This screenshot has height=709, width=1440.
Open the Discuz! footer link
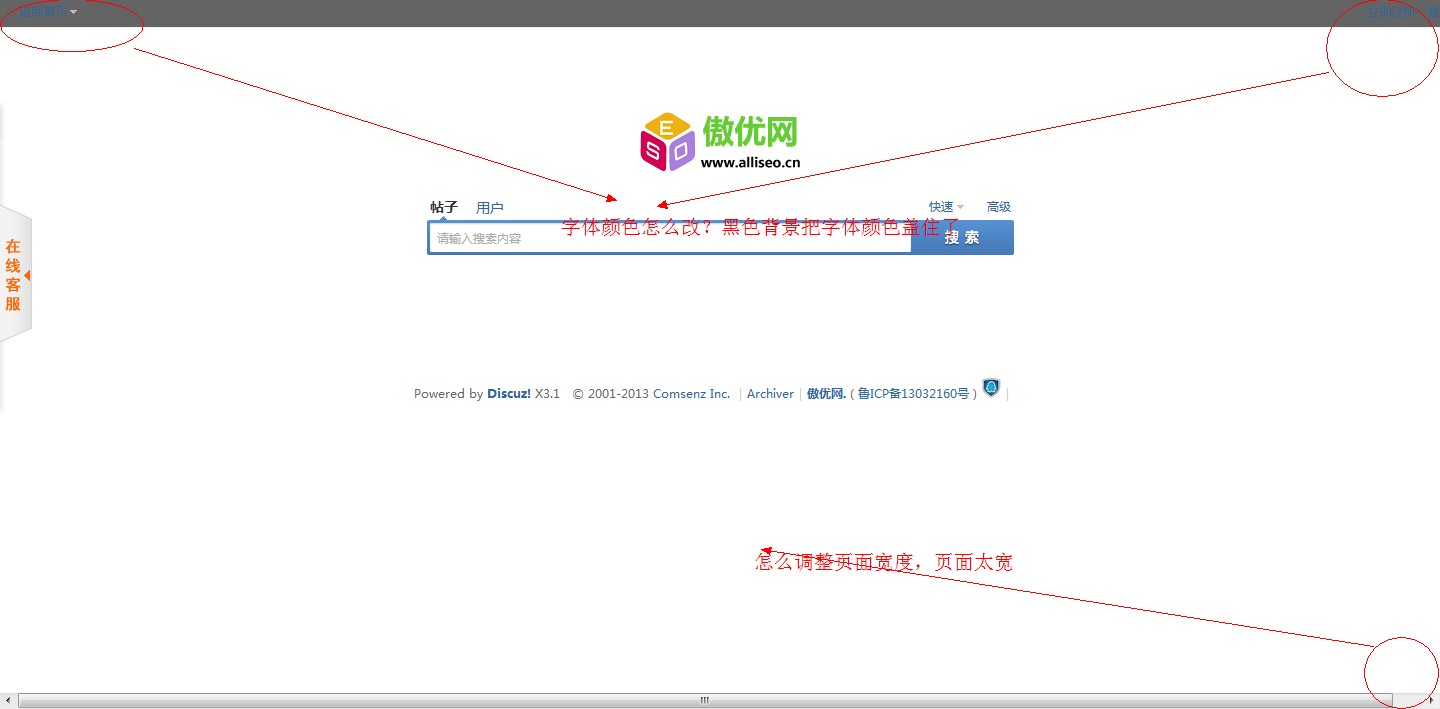pos(509,394)
